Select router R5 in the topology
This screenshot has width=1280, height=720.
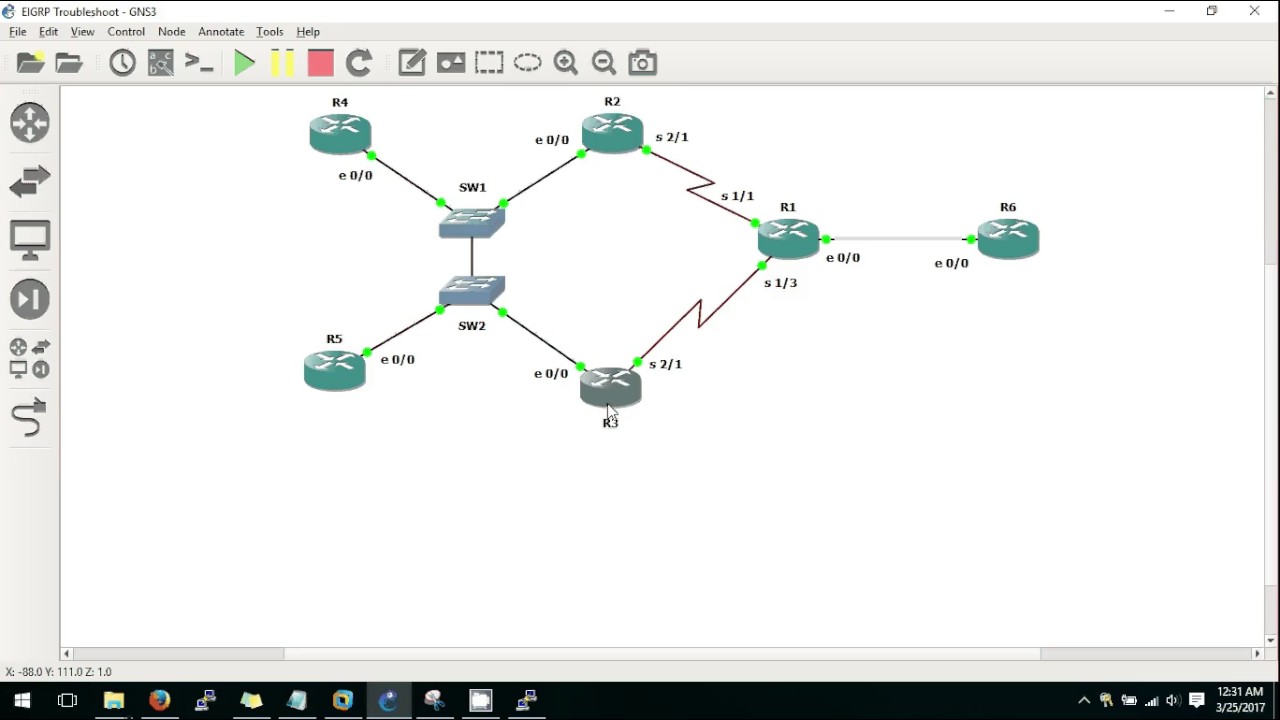point(334,370)
